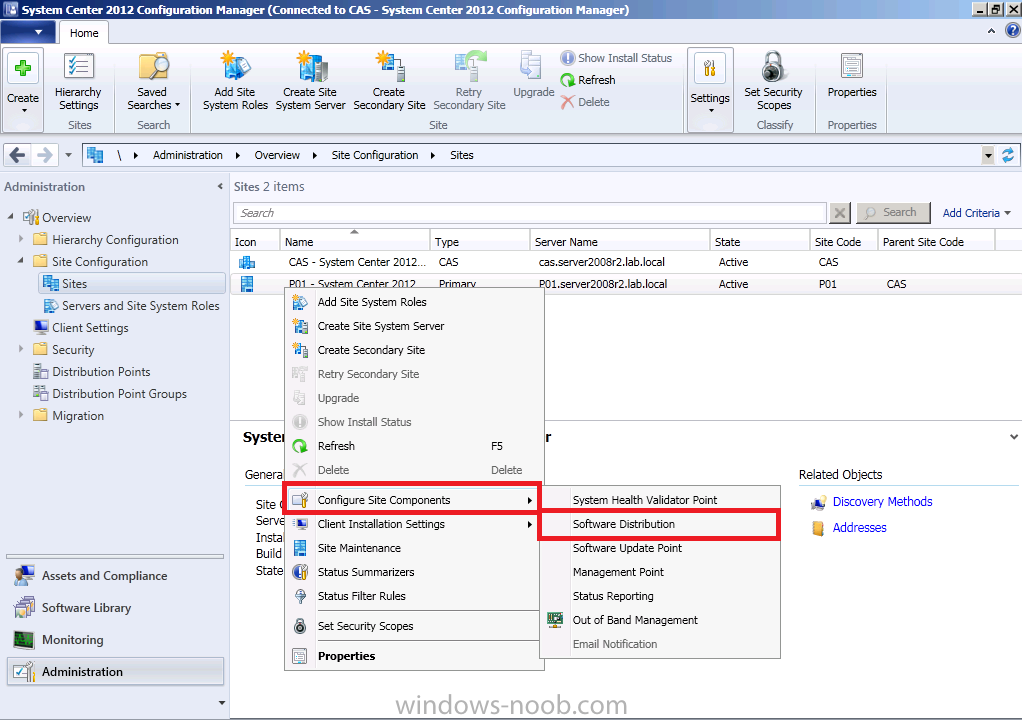Collapse the Overview tree node
Screen dimensions: 1022x720
tap(10, 216)
